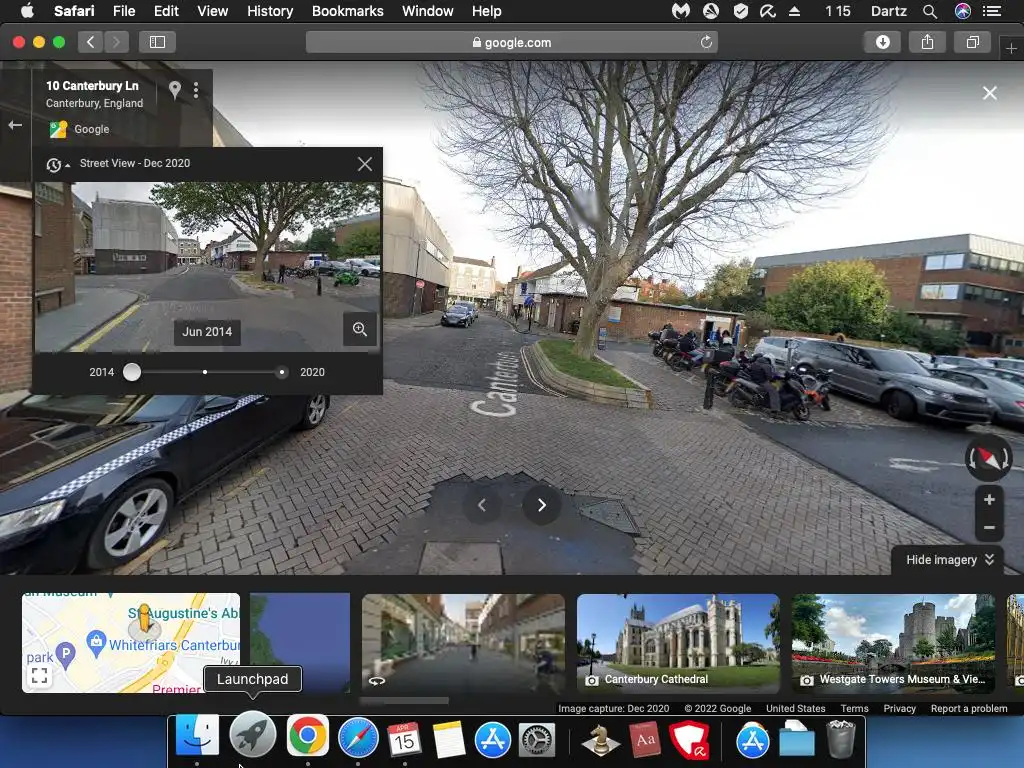Select the 2020 timeline date marker

point(281,372)
